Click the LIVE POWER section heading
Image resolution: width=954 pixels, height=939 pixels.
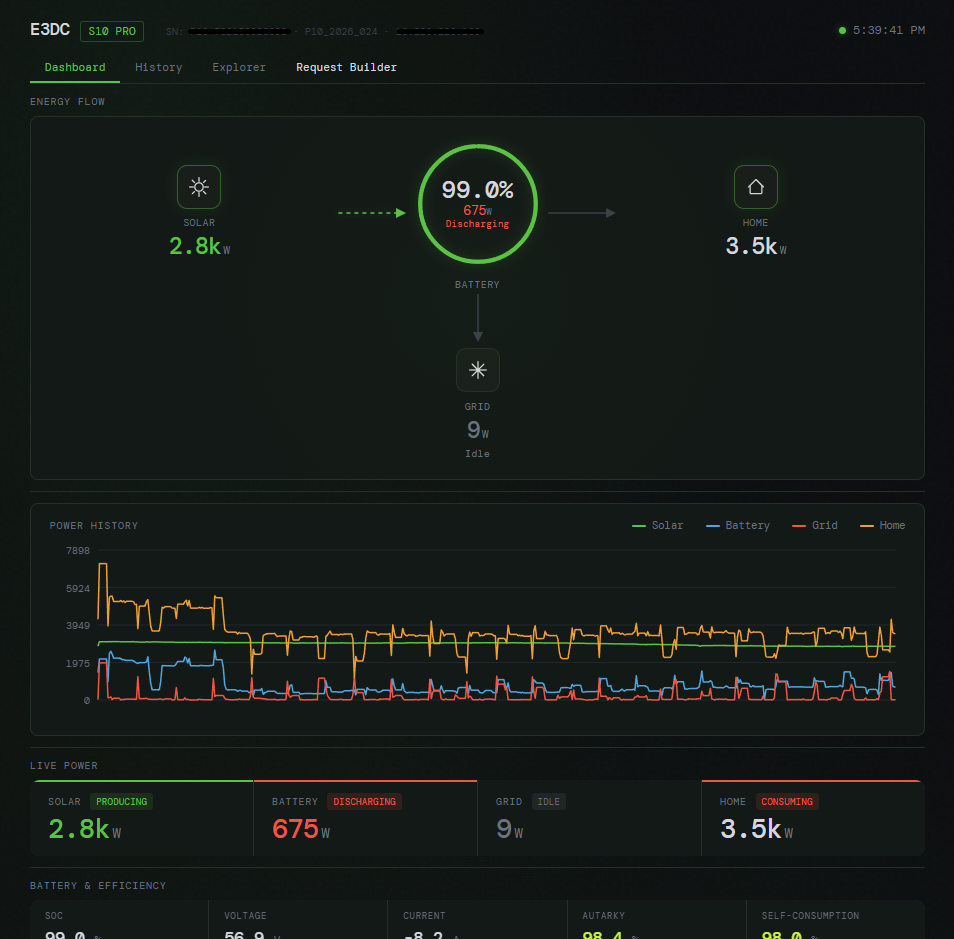[x=64, y=766]
